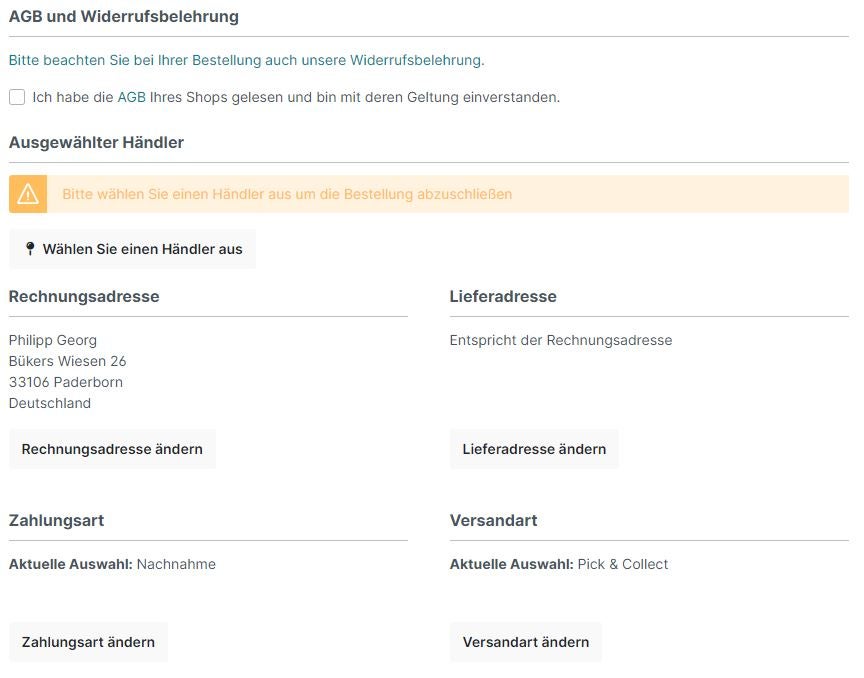Screen dimensions: 864x678
Task: Click the map pin icon in the dealer button
Action: pos(30,249)
